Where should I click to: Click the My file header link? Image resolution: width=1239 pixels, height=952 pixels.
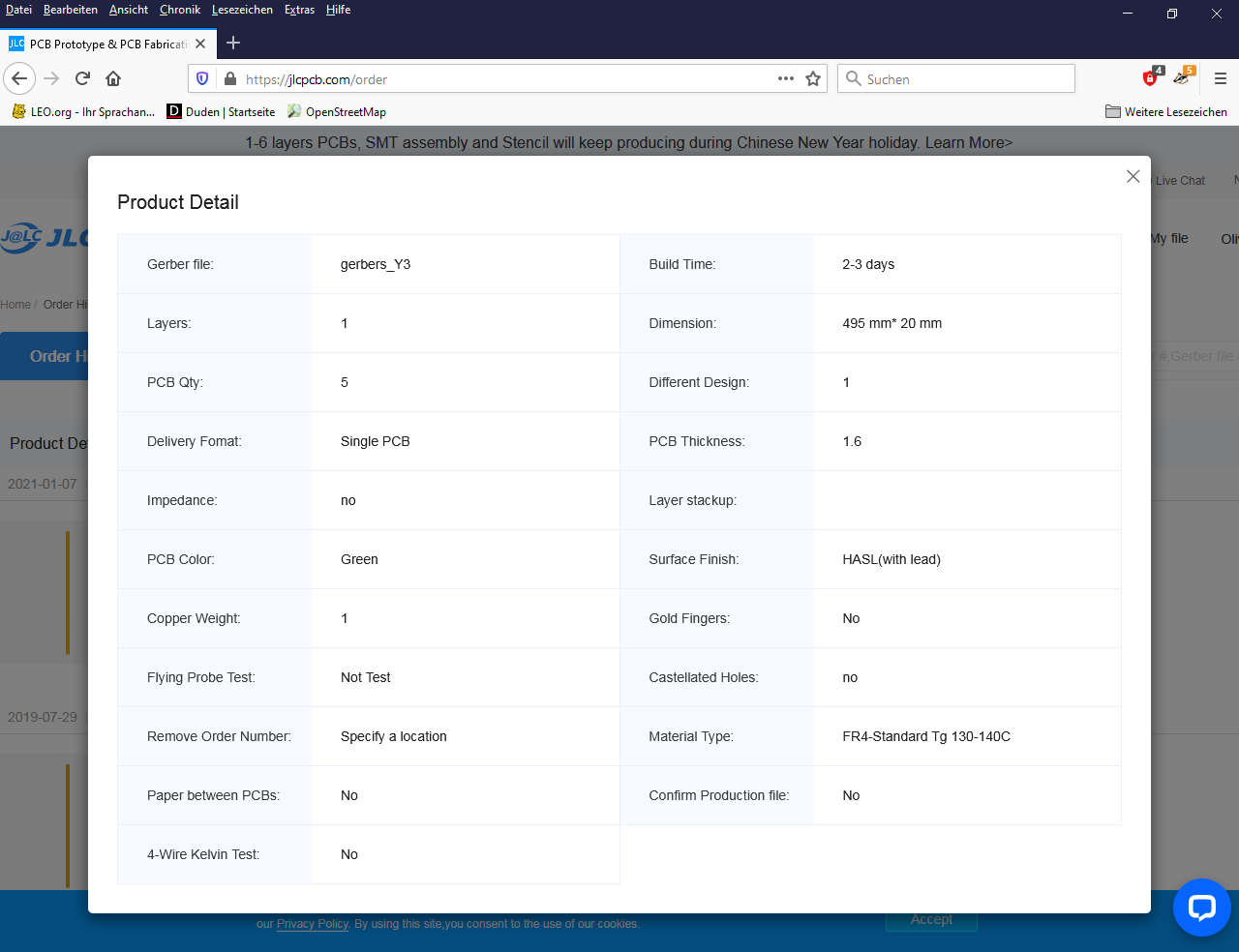1170,238
